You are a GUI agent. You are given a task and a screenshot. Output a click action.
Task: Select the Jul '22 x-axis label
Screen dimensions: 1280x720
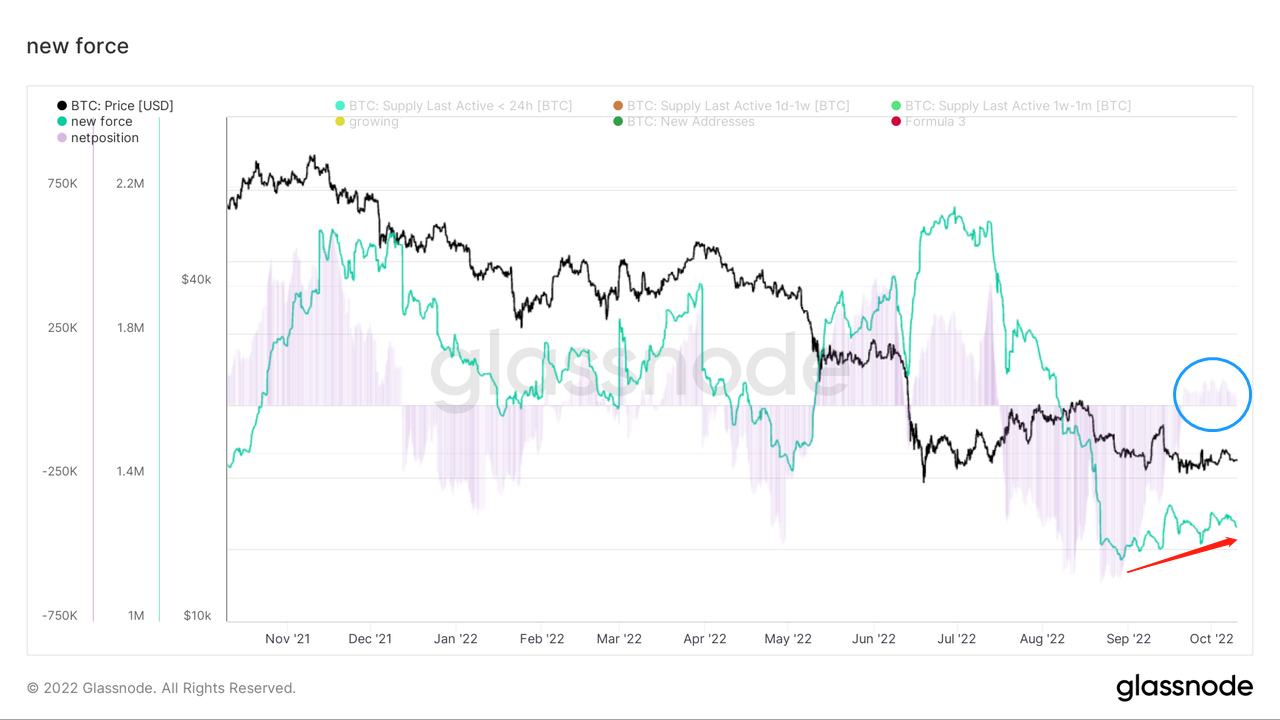[x=958, y=638]
